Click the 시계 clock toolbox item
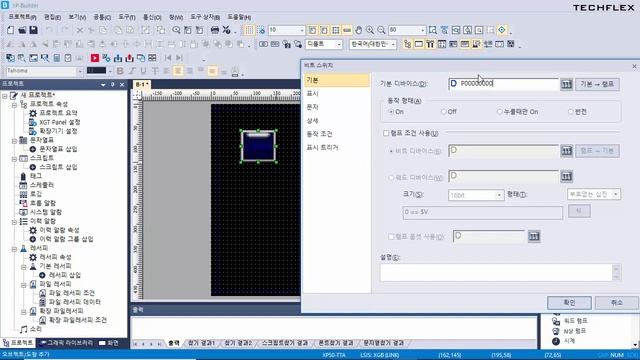Viewport: 640px width, 360px height. point(564,340)
